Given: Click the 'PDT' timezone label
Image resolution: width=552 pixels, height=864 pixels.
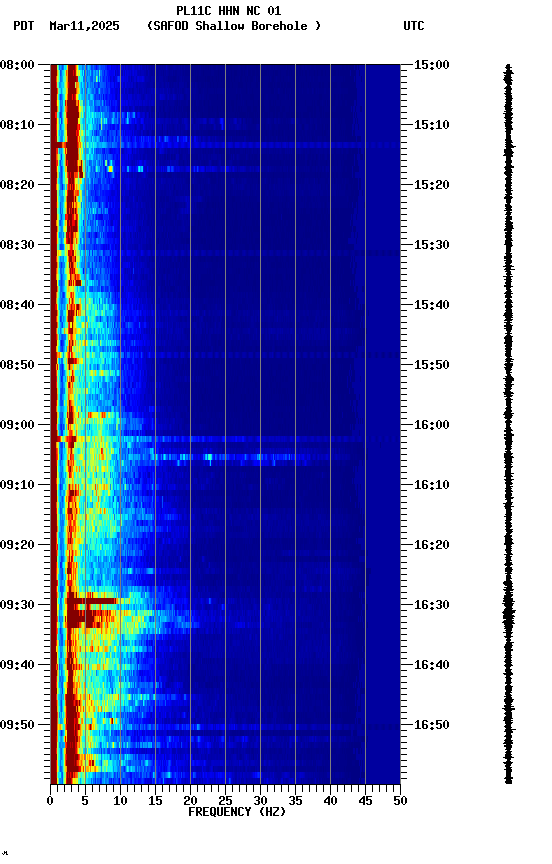Looking at the screenshot, I should point(24,26).
